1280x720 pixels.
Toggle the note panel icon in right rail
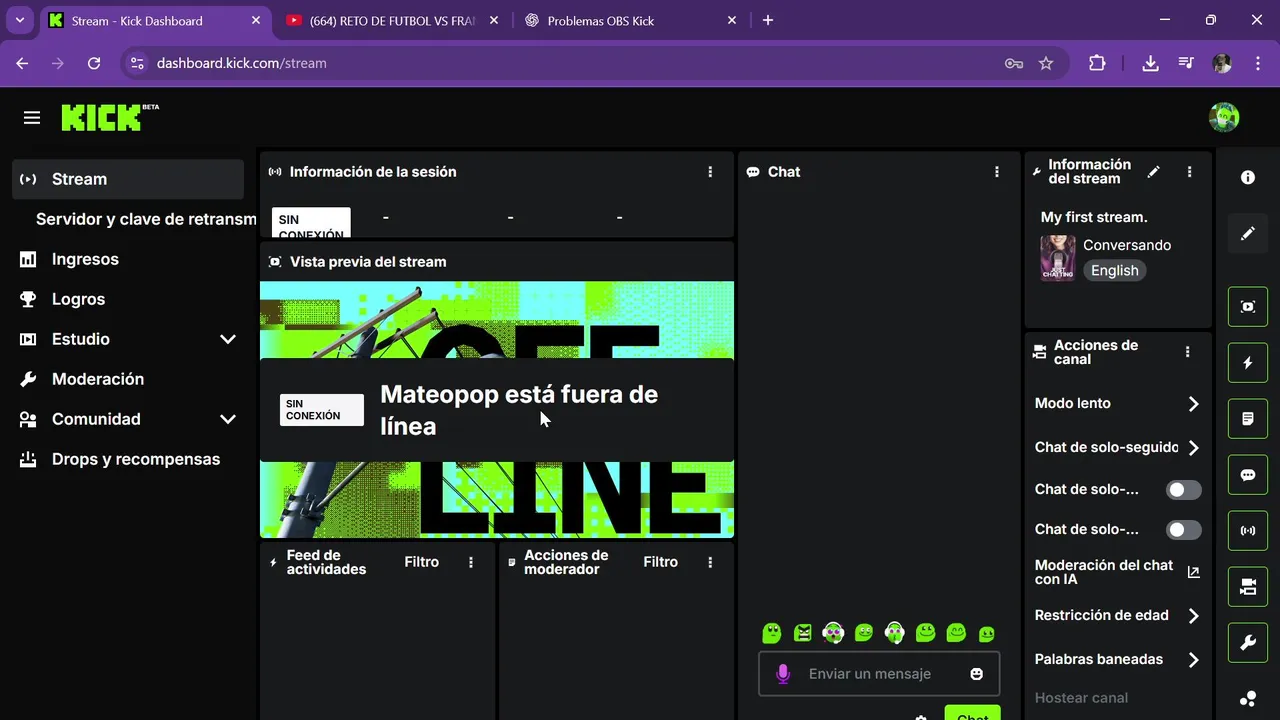1248,419
